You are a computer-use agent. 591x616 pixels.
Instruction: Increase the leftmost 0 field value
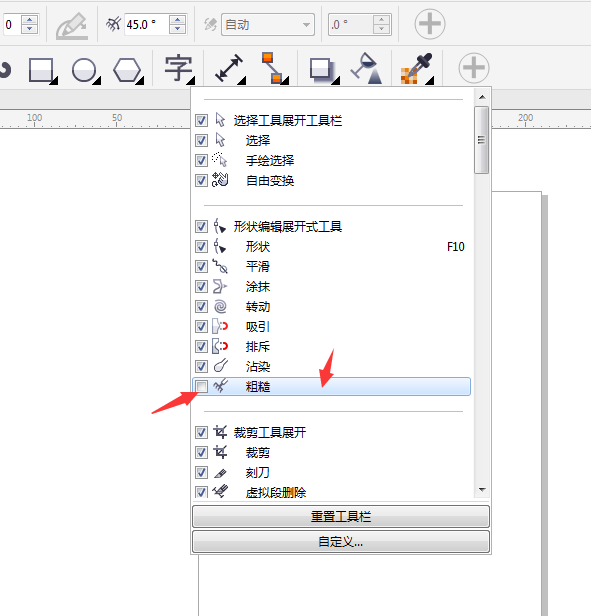click(x=29, y=20)
